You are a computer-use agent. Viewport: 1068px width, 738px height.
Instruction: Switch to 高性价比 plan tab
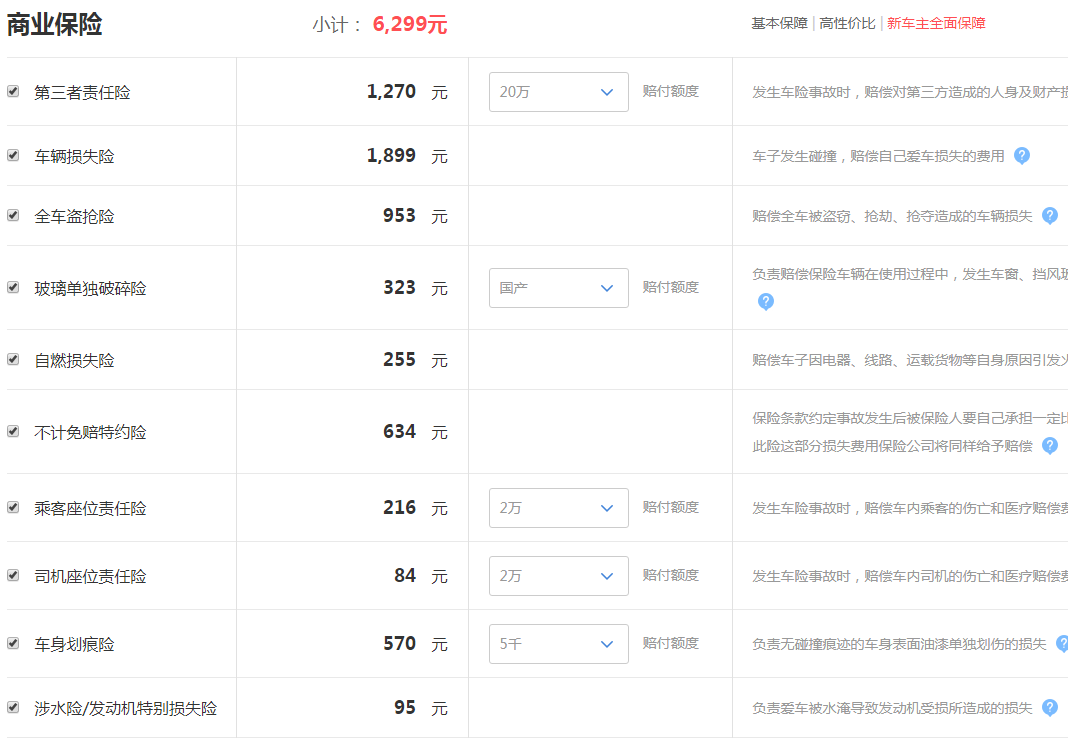847,23
